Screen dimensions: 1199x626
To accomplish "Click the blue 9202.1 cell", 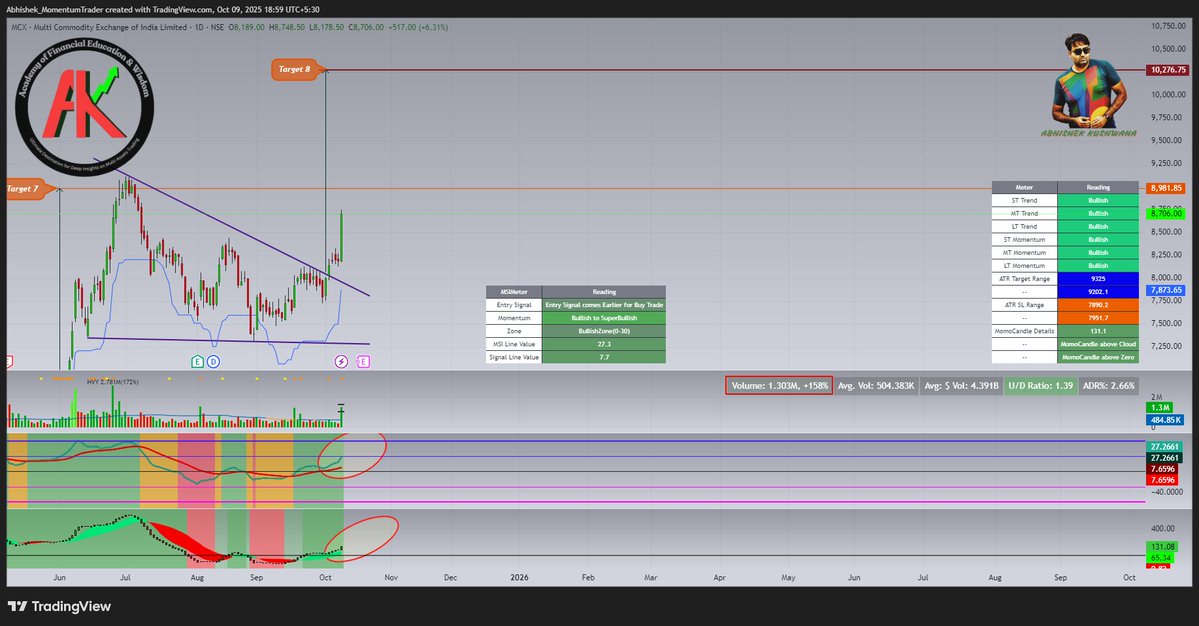I will [x=1098, y=292].
